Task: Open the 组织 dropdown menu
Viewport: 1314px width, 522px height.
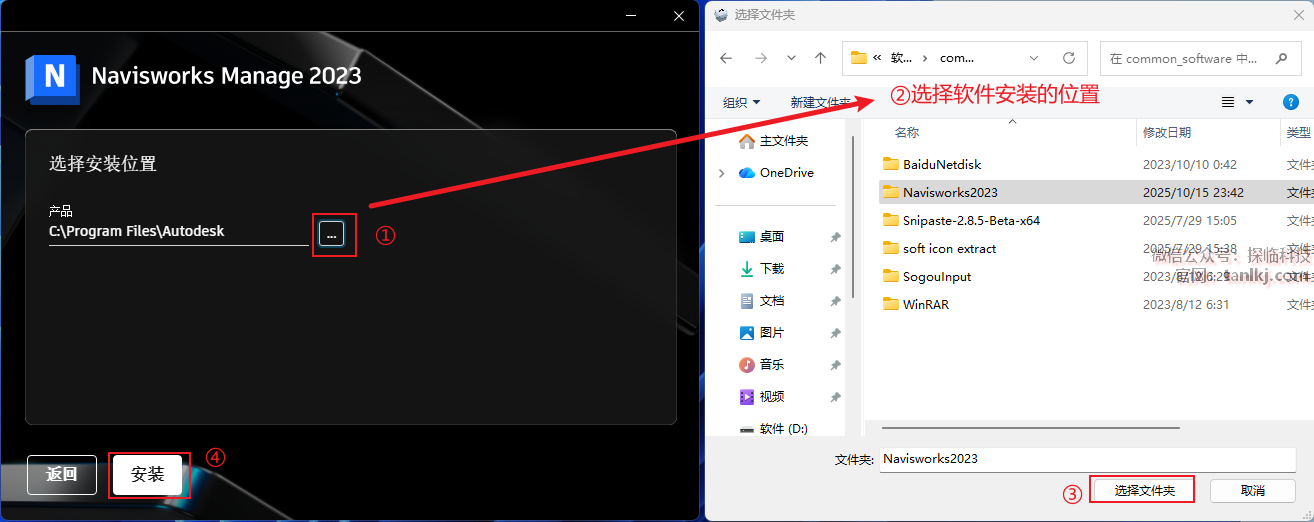Action: coord(741,102)
